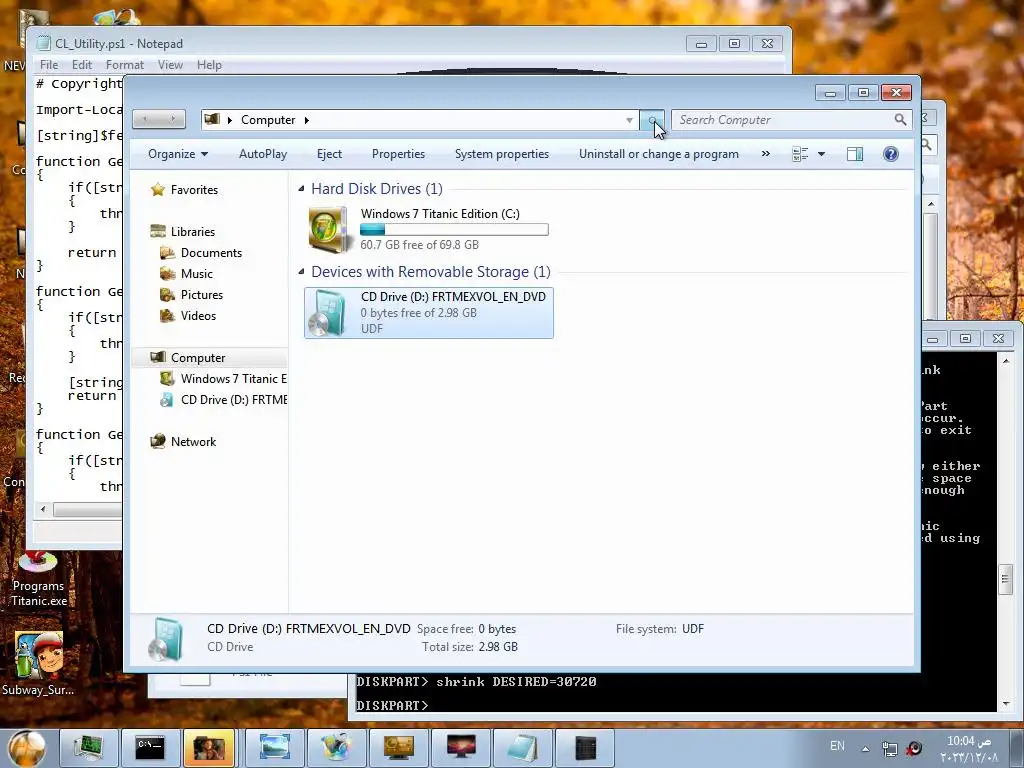This screenshot has width=1024, height=768.
Task: Click the command prompt scroll down arrow
Action: (x=1005, y=703)
